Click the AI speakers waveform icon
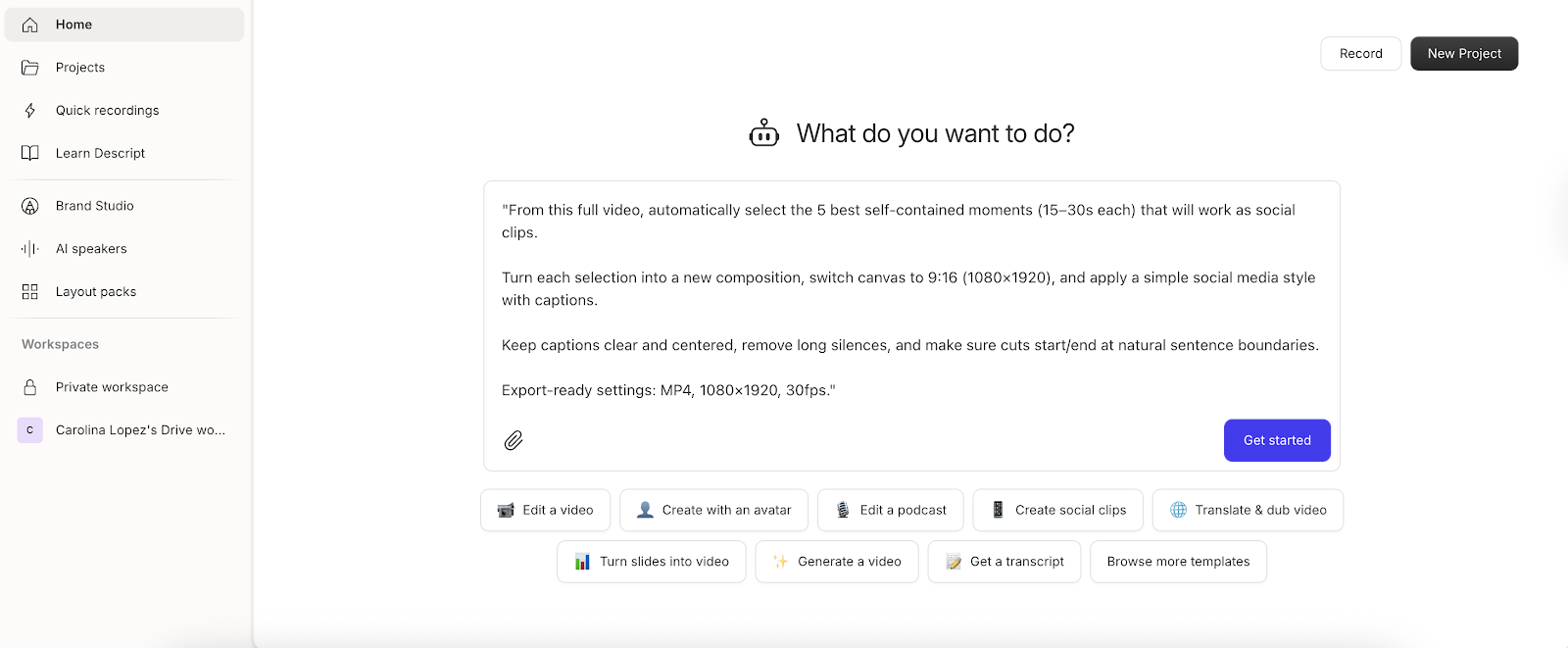 pos(30,249)
